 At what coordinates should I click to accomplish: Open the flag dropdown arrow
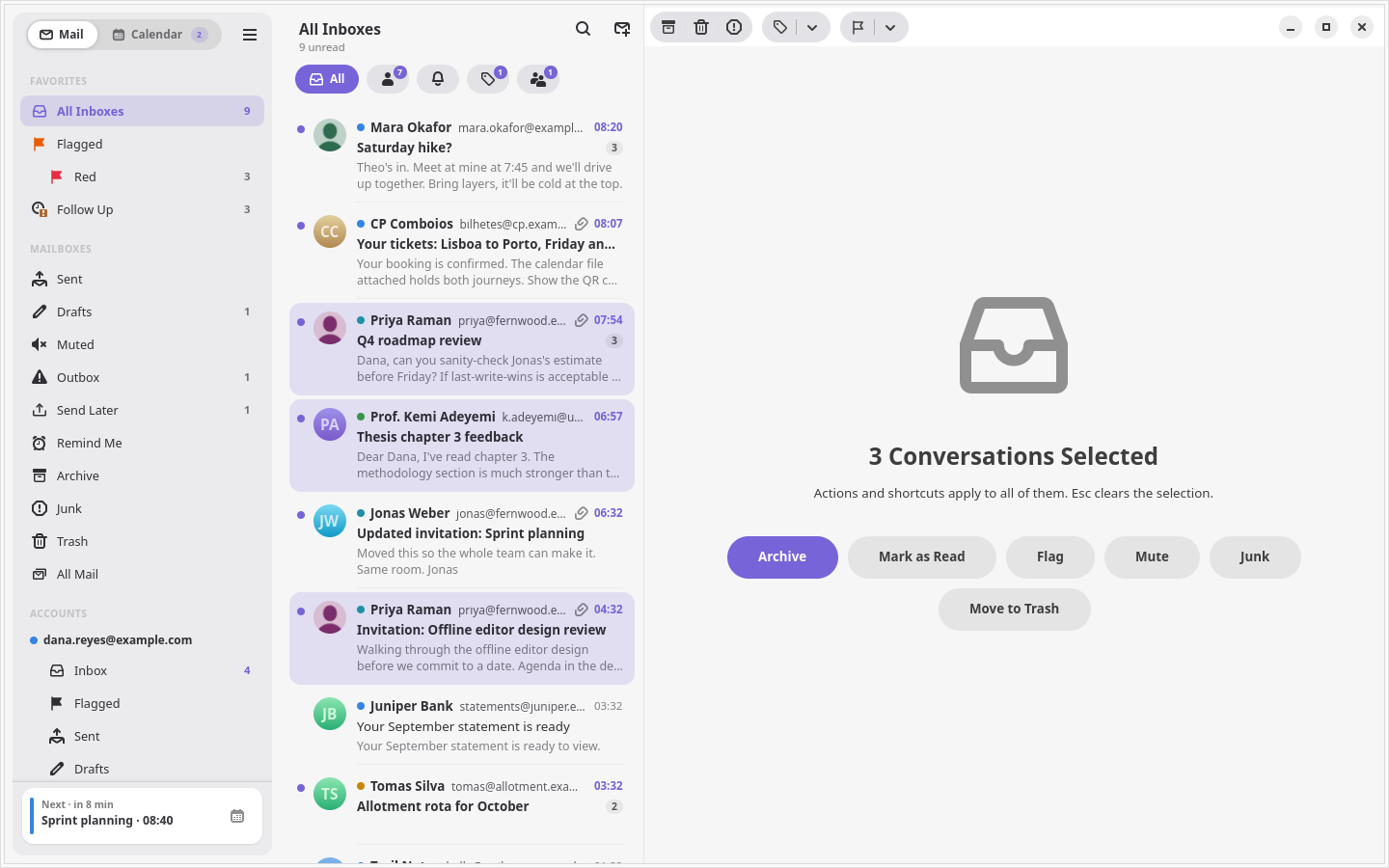(x=890, y=27)
